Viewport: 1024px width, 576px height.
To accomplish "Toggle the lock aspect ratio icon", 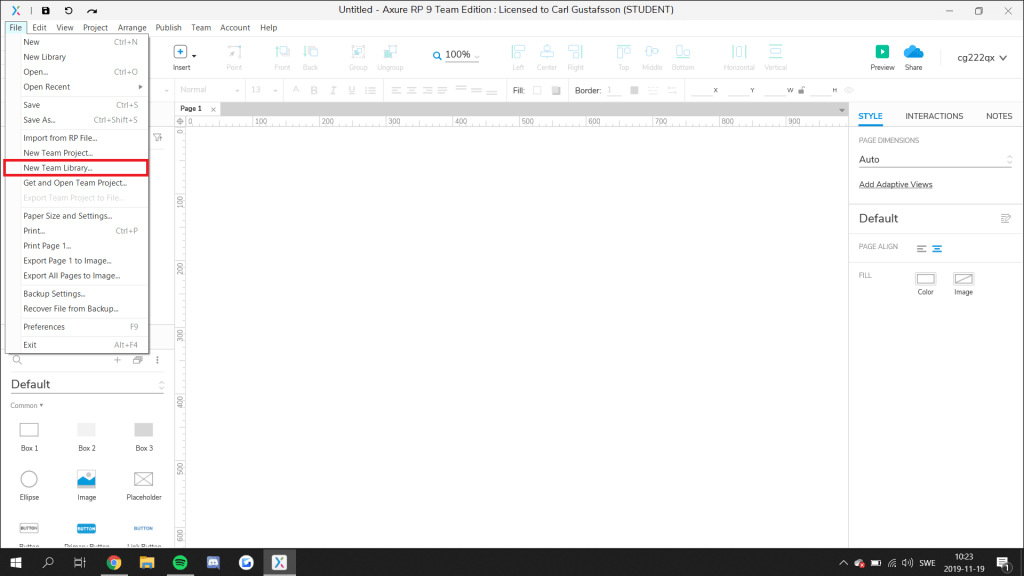I will (803, 90).
